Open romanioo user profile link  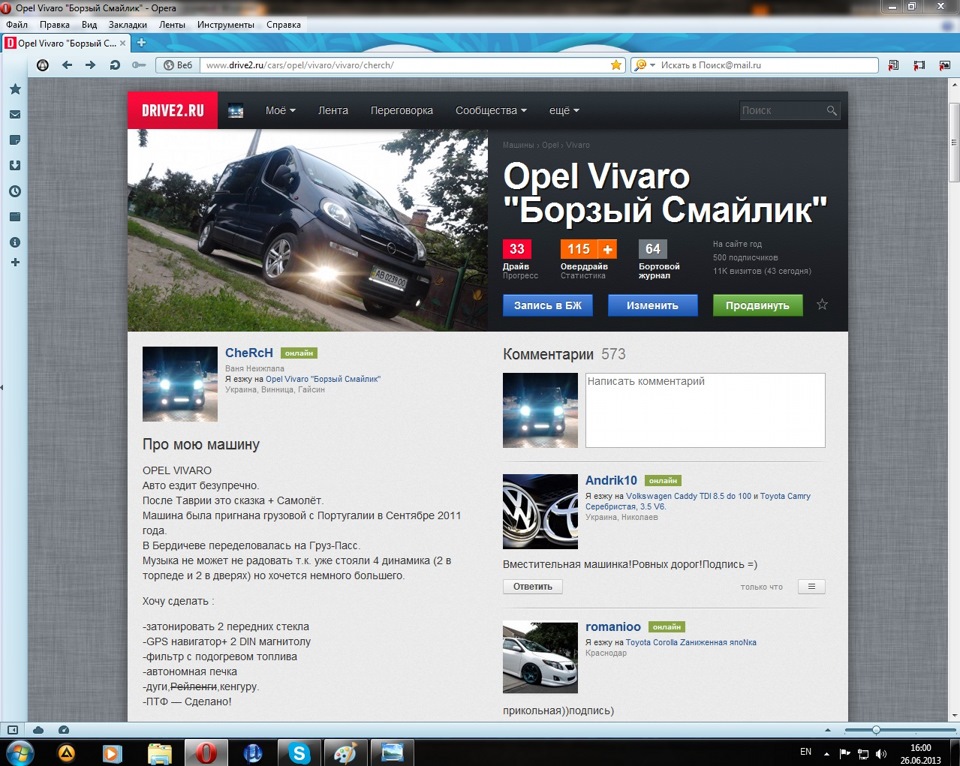click(613, 626)
